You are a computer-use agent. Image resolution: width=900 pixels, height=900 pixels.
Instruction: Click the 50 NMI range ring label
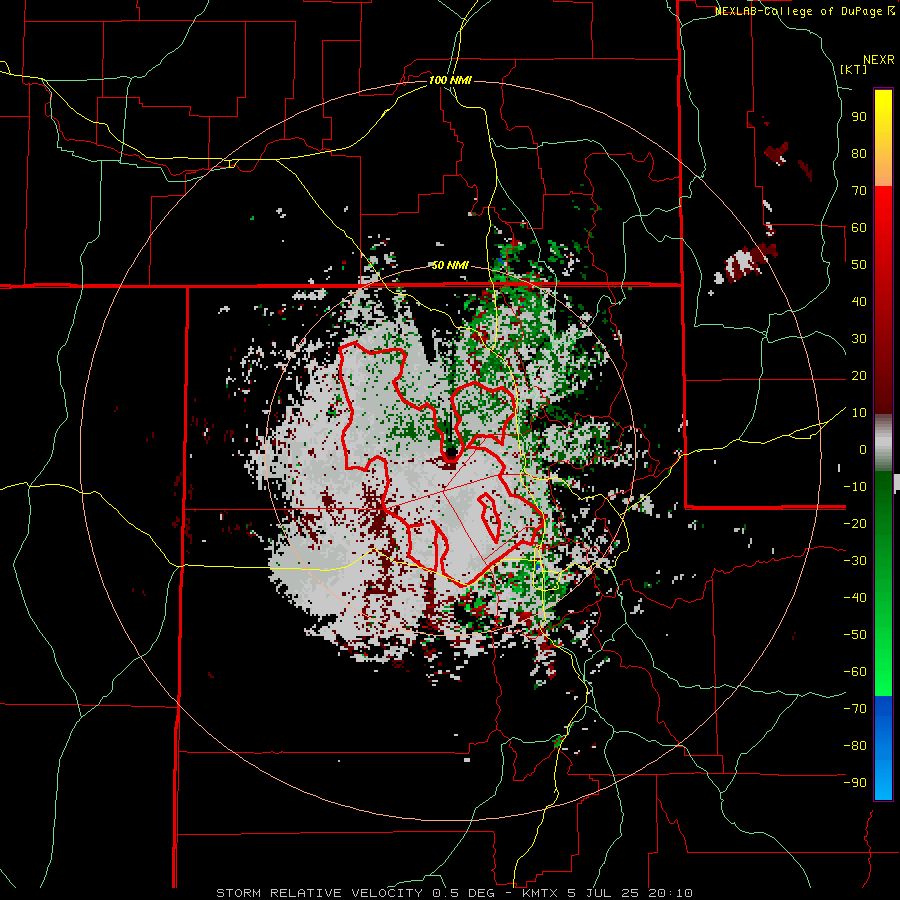[450, 265]
